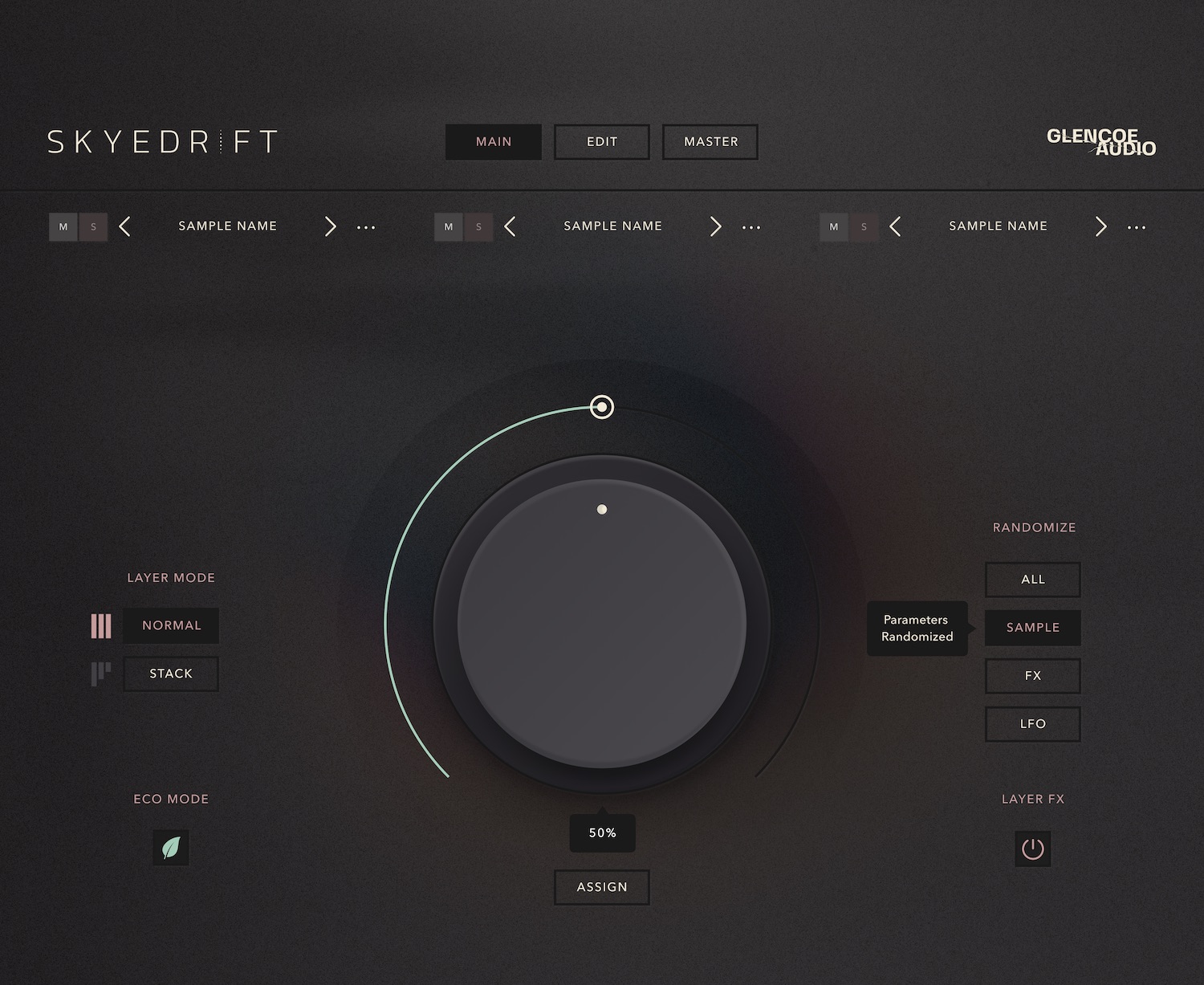Switch to the Master tab
The width and height of the screenshot is (1204, 985).
tap(710, 142)
